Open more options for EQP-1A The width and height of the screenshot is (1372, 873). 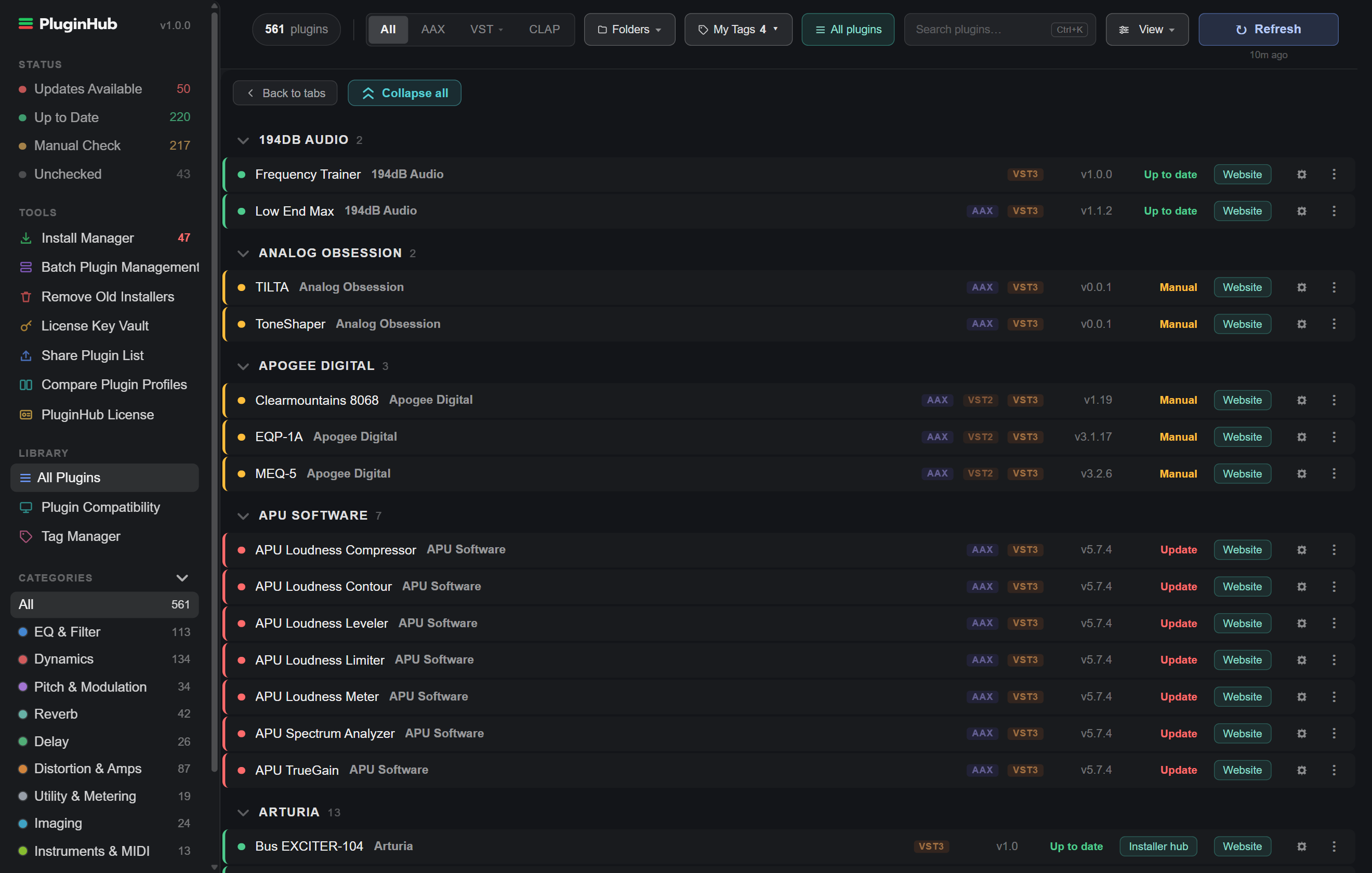click(1334, 437)
